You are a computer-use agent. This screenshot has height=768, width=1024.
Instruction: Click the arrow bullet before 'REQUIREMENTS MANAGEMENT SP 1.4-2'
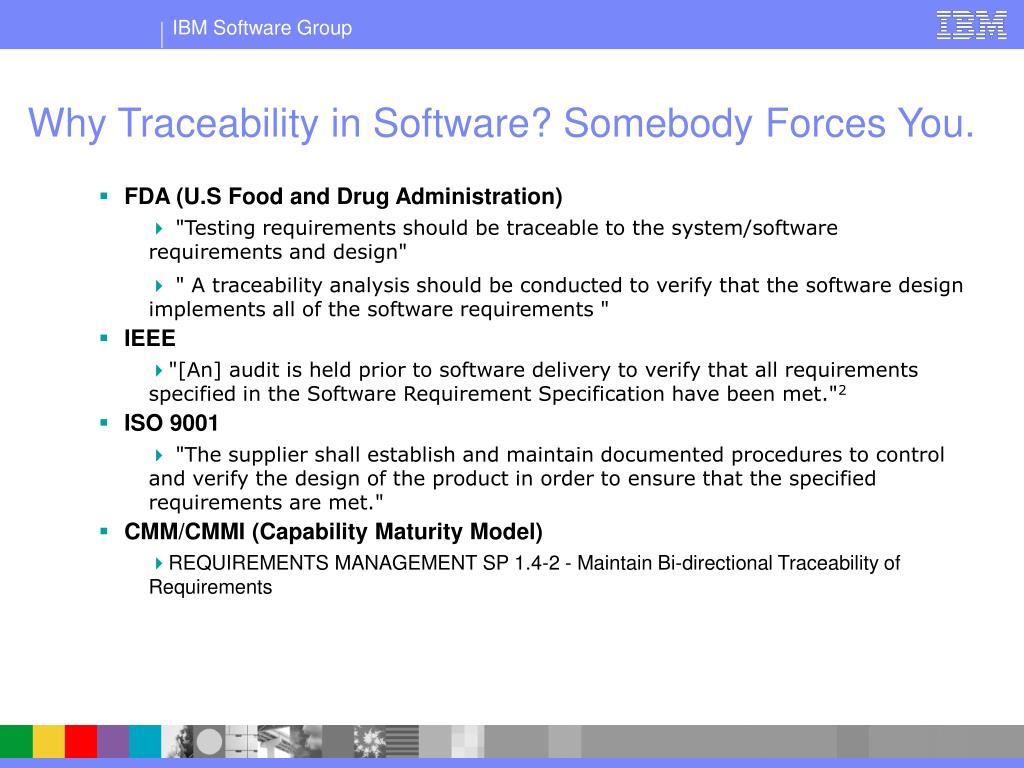[x=159, y=563]
